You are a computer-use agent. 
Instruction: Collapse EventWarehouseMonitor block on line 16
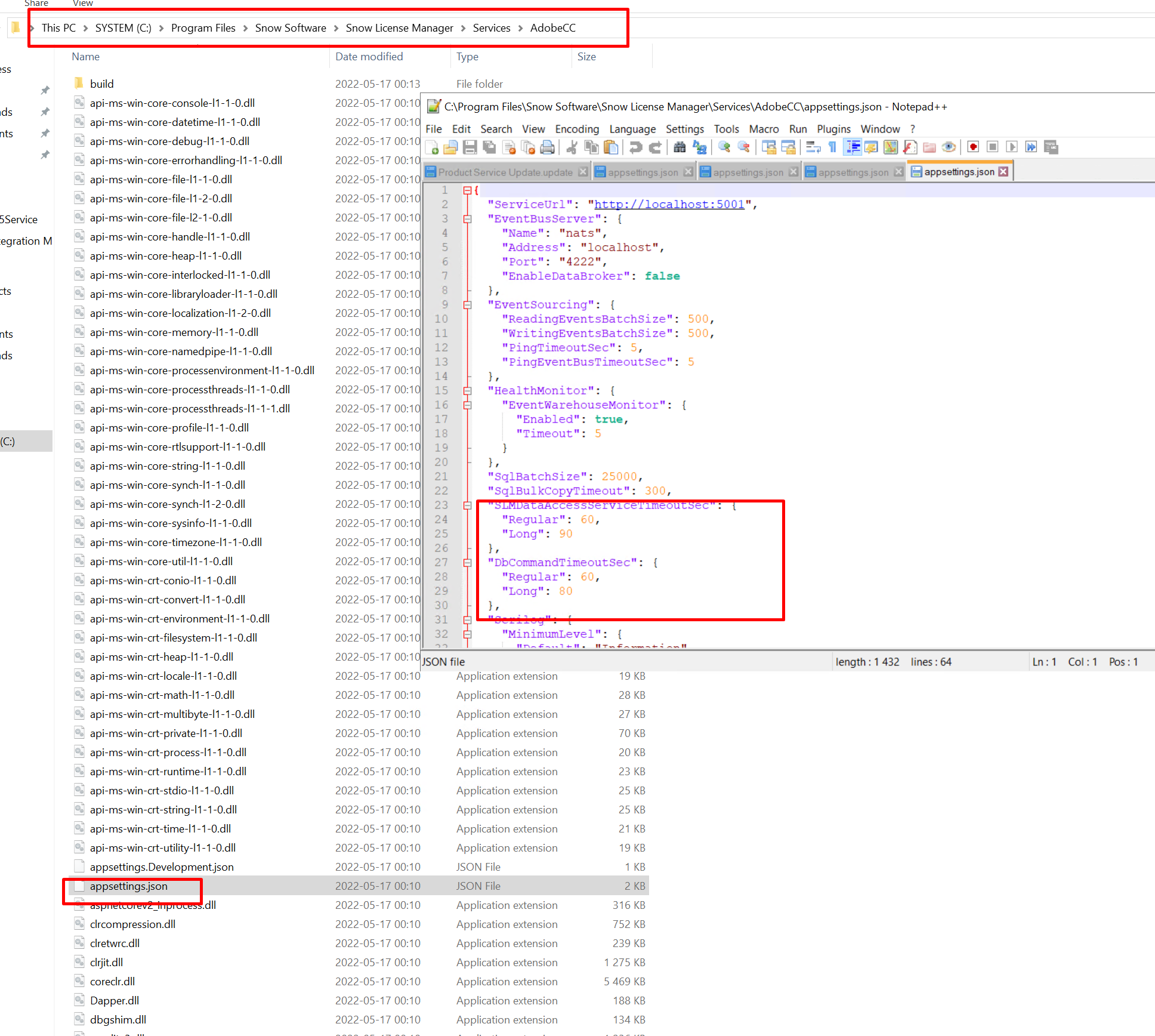pyautogui.click(x=468, y=405)
